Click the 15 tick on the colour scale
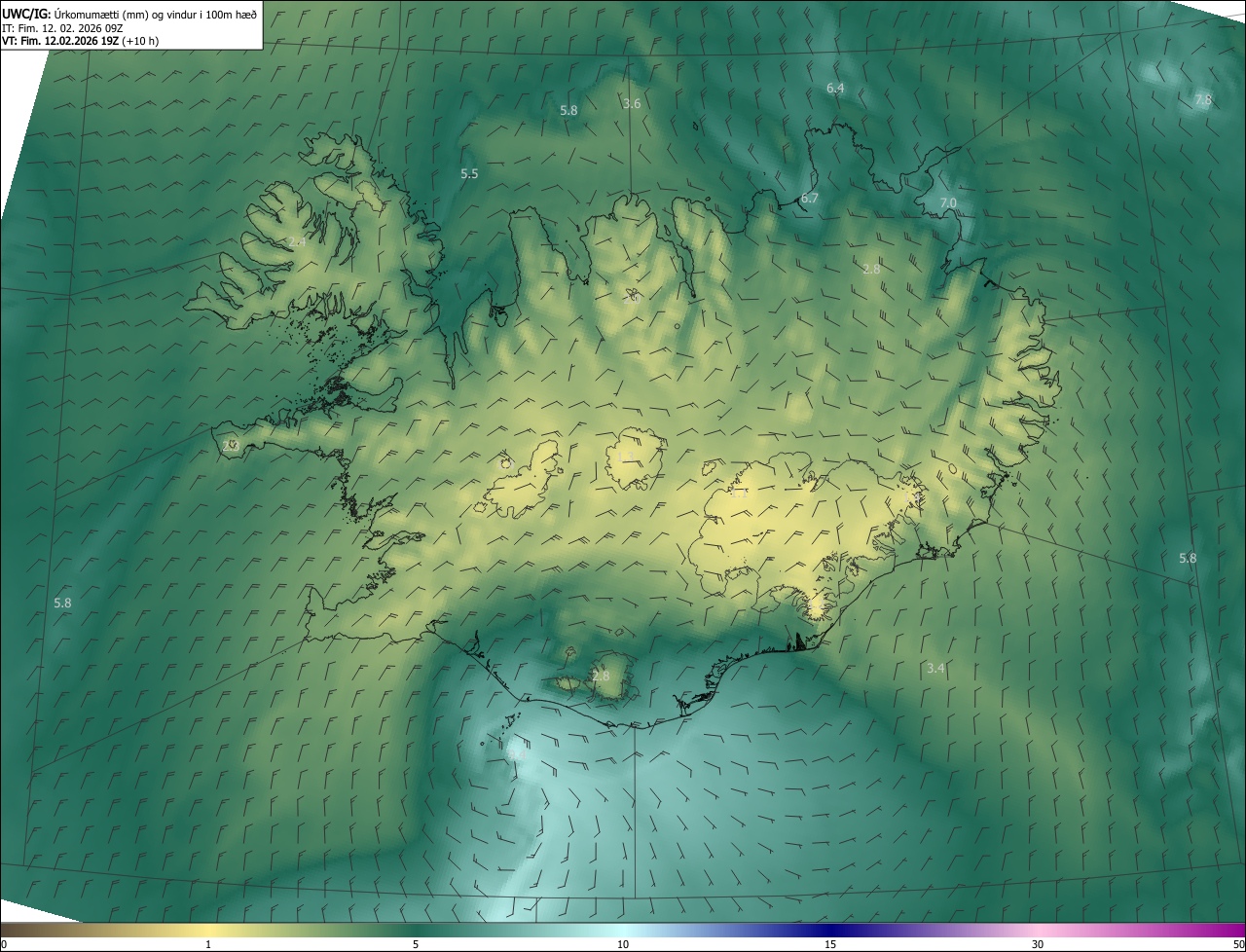The image size is (1246, 952). (830, 945)
